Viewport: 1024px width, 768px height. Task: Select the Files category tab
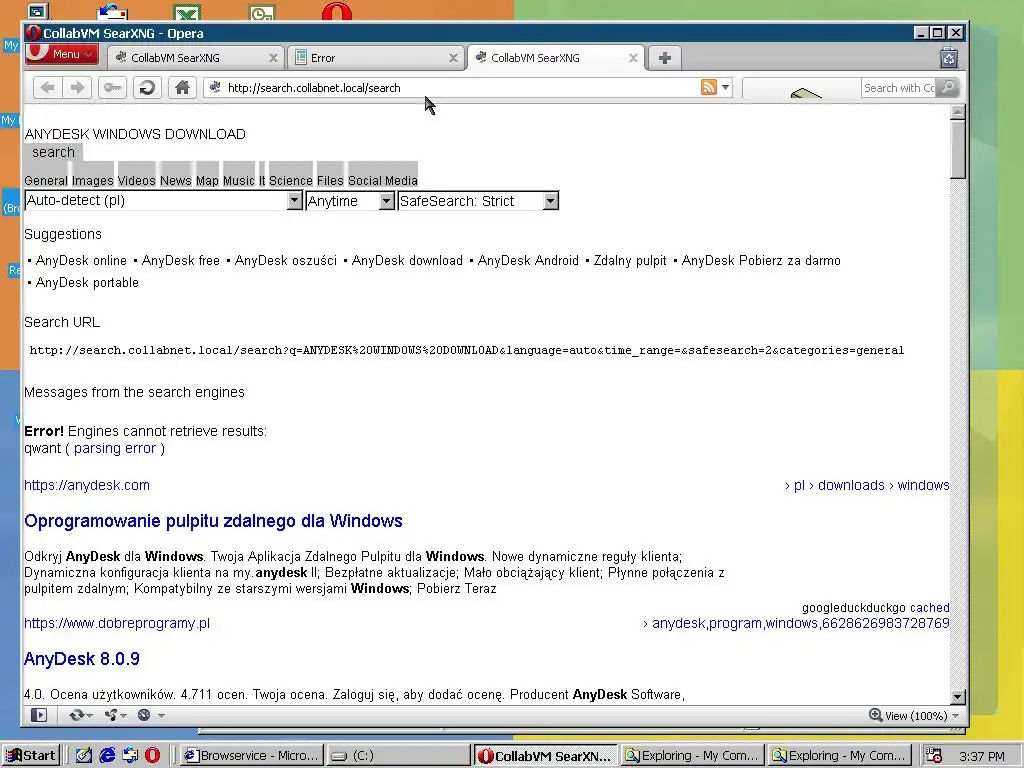[x=330, y=180]
